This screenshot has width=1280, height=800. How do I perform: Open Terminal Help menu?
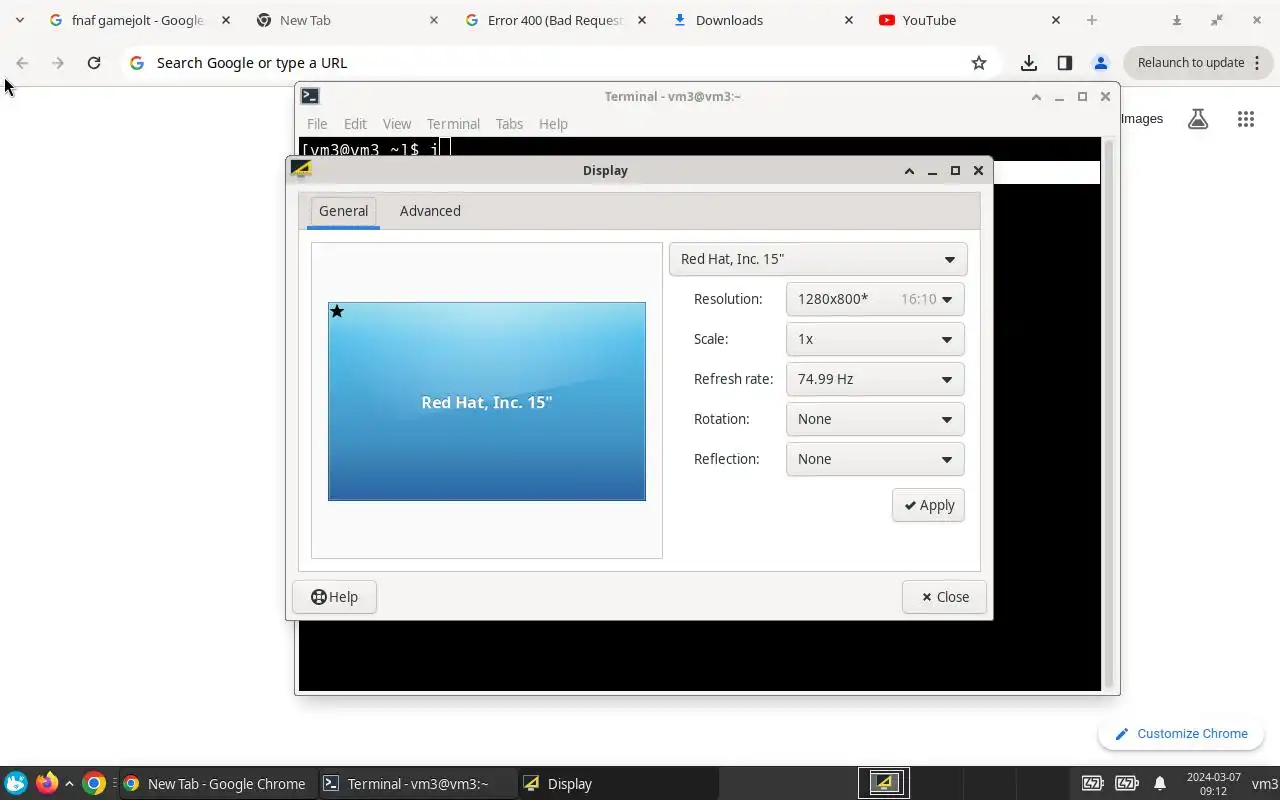click(553, 124)
